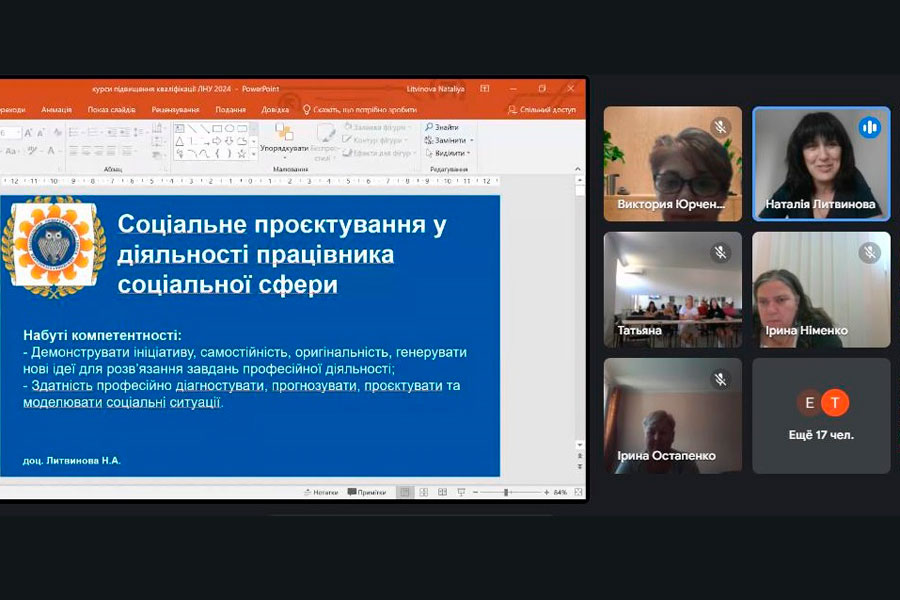This screenshot has width=900, height=600.
Task: Open the 'Ещё 17 чел.' participants tile
Action: [x=821, y=415]
